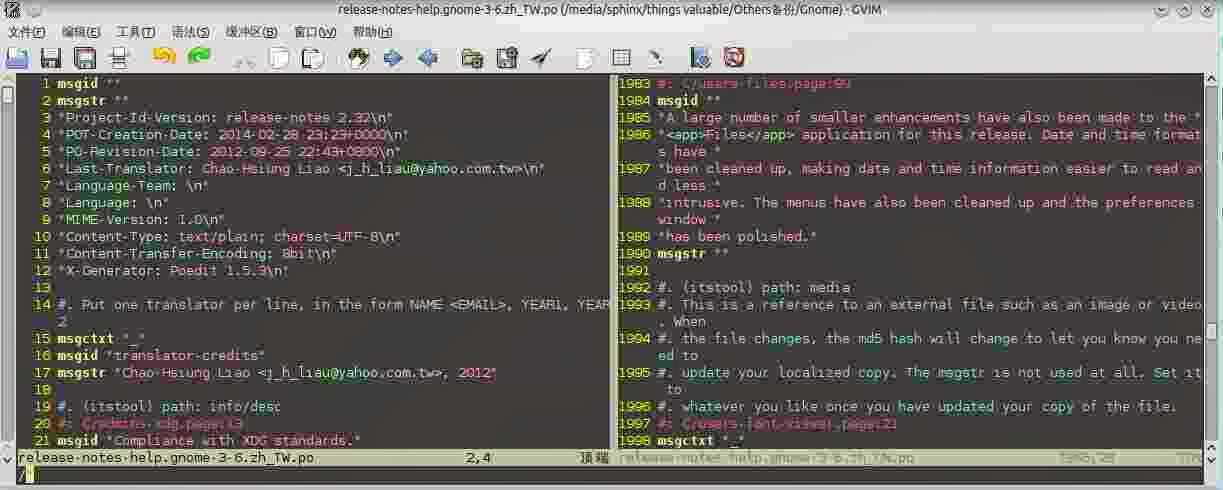The height and width of the screenshot is (490, 1223).
Task: Click the Language-Team line
Action: (132, 186)
